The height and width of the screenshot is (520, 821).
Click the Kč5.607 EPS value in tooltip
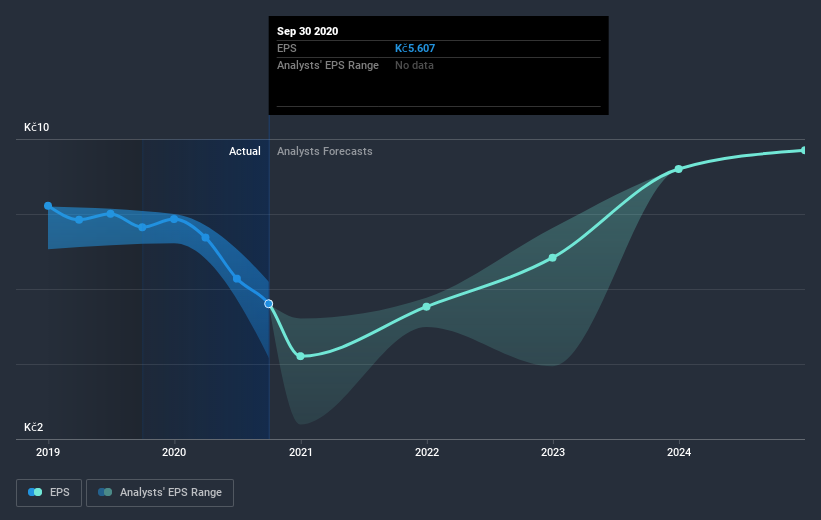click(414, 47)
